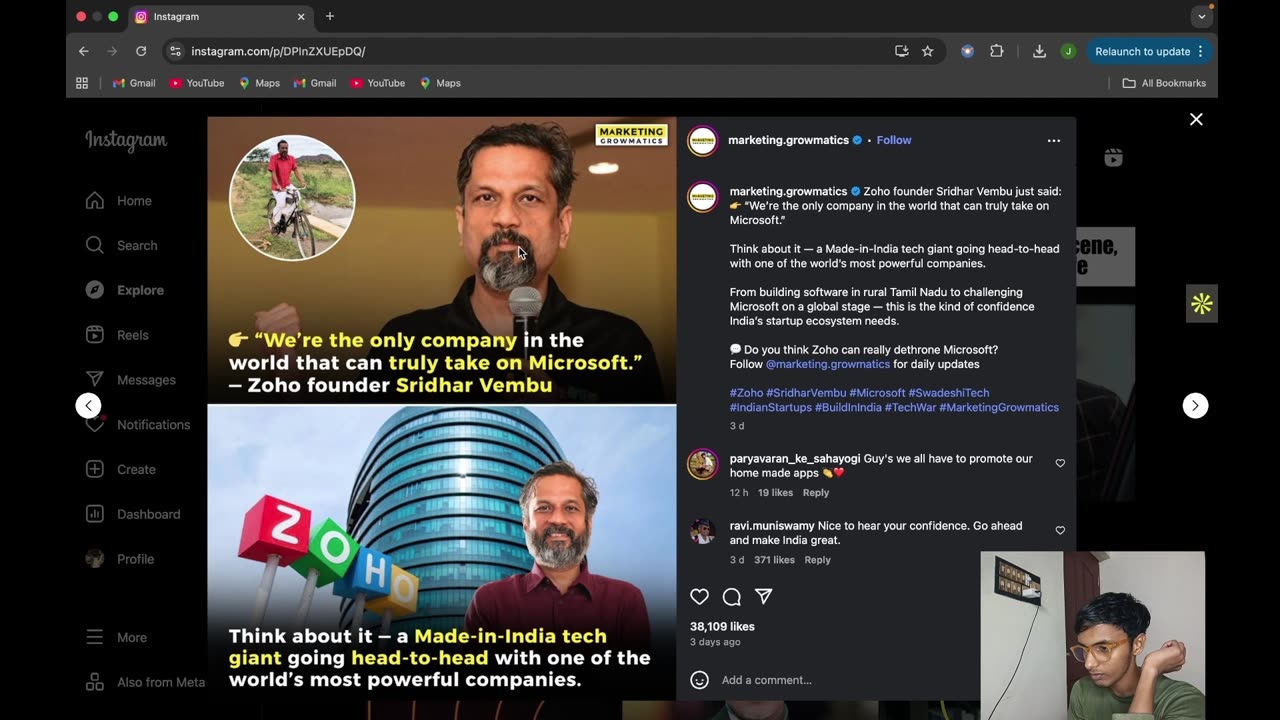
Task: Open Also from Meta icon
Action: 95,682
